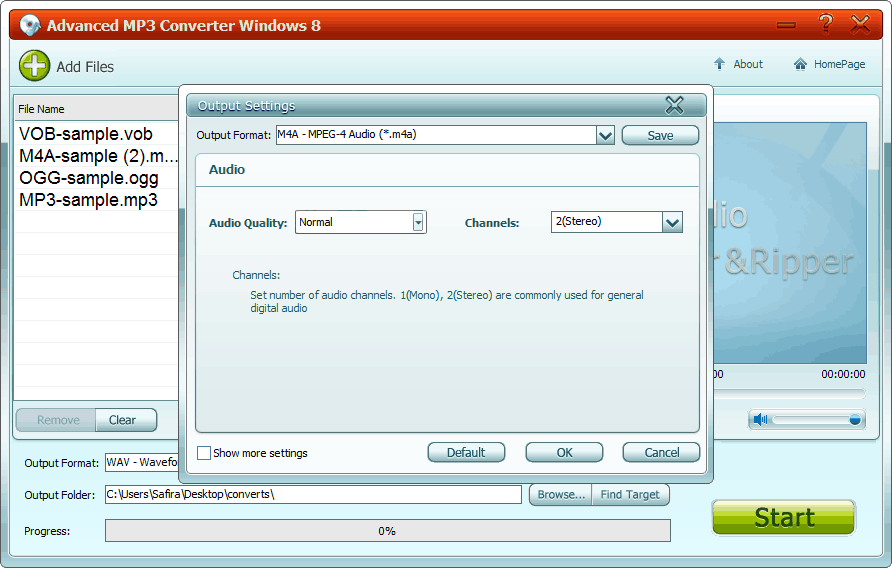892x568 pixels.
Task: Open the About arrow icon
Action: coord(720,64)
